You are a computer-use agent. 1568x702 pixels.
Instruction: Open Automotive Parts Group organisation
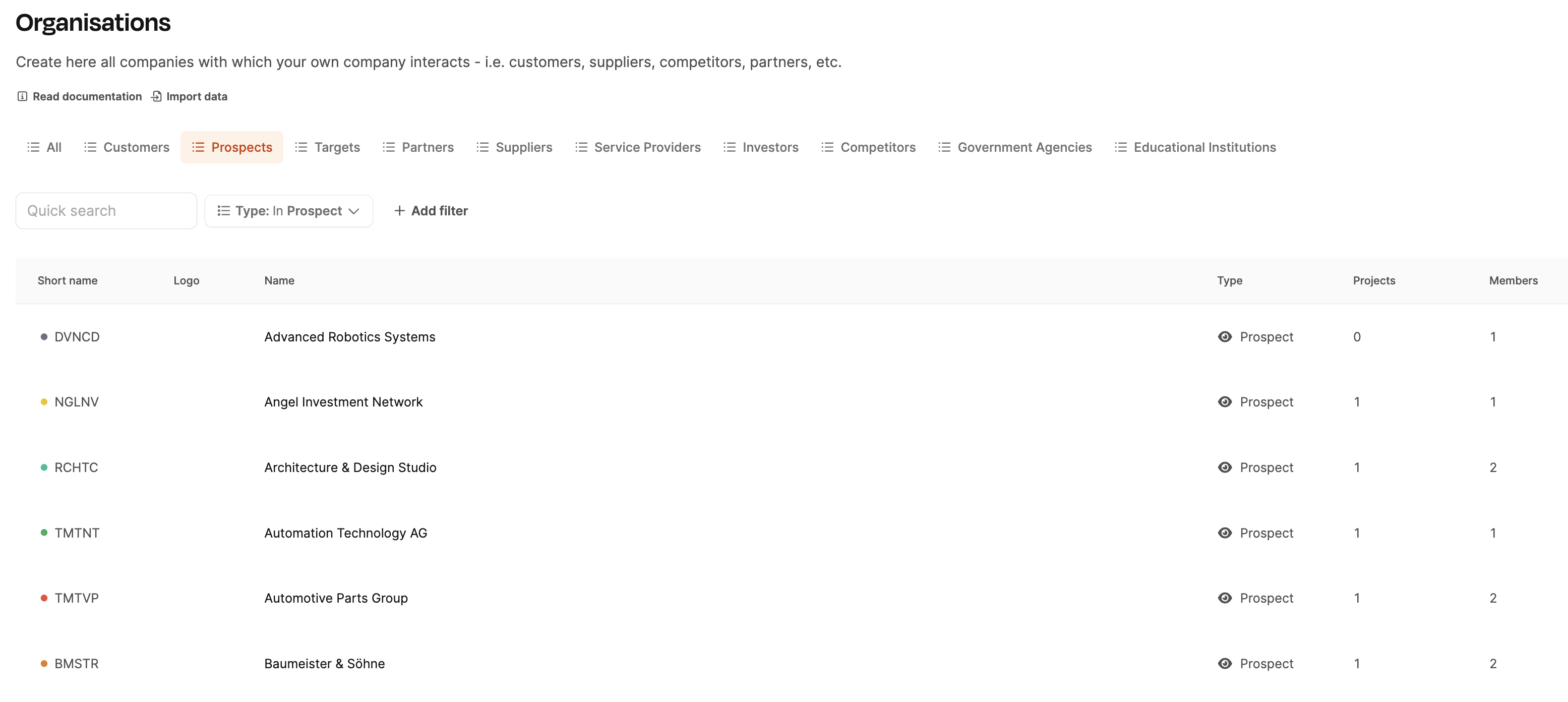click(x=336, y=598)
